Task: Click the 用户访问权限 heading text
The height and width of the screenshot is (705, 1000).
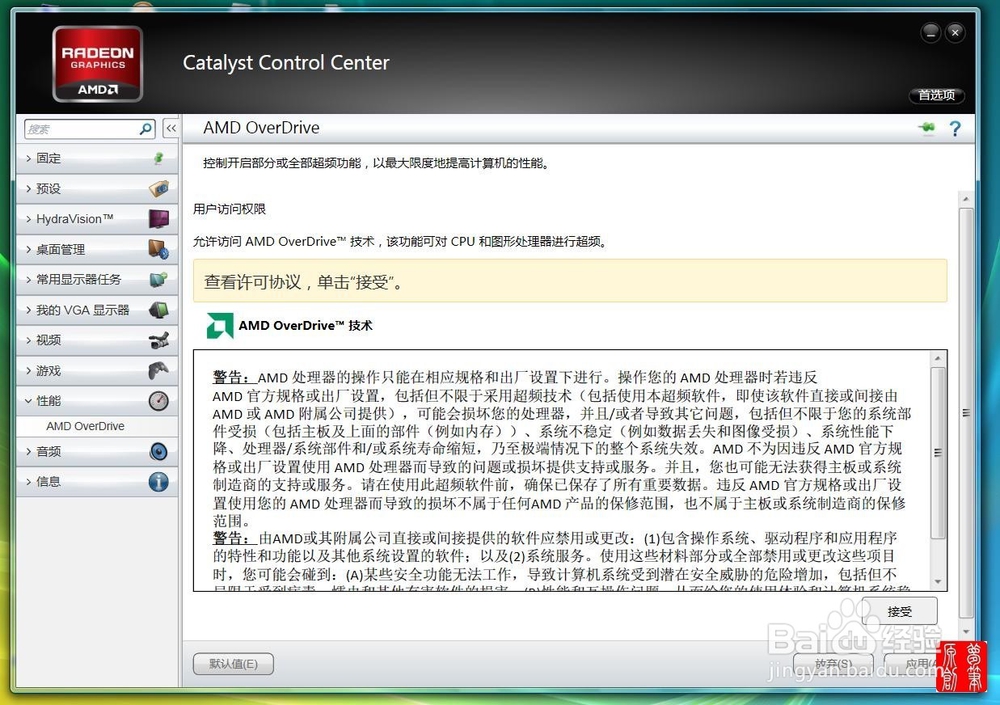Action: point(229,209)
